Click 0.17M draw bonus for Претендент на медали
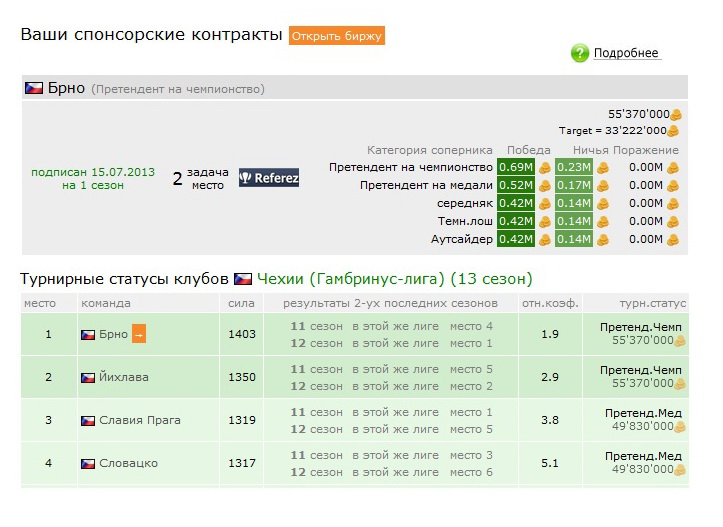This screenshot has width=723, height=527. [x=574, y=185]
